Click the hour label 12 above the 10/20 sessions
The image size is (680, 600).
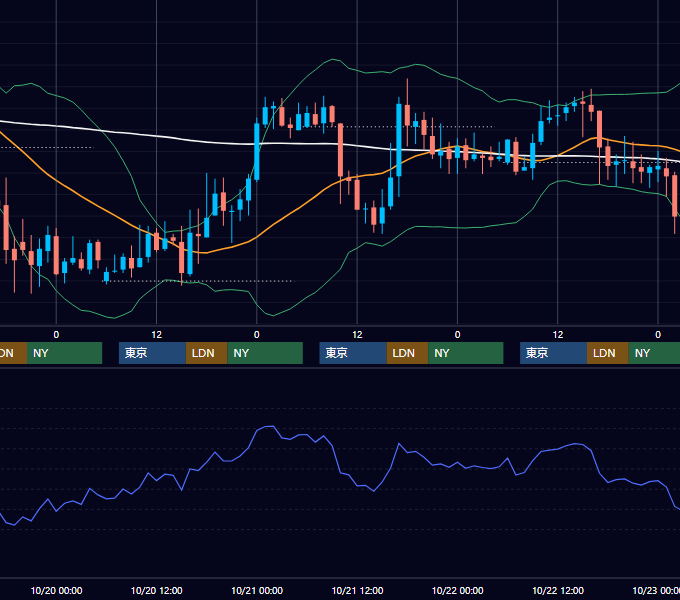(157, 335)
